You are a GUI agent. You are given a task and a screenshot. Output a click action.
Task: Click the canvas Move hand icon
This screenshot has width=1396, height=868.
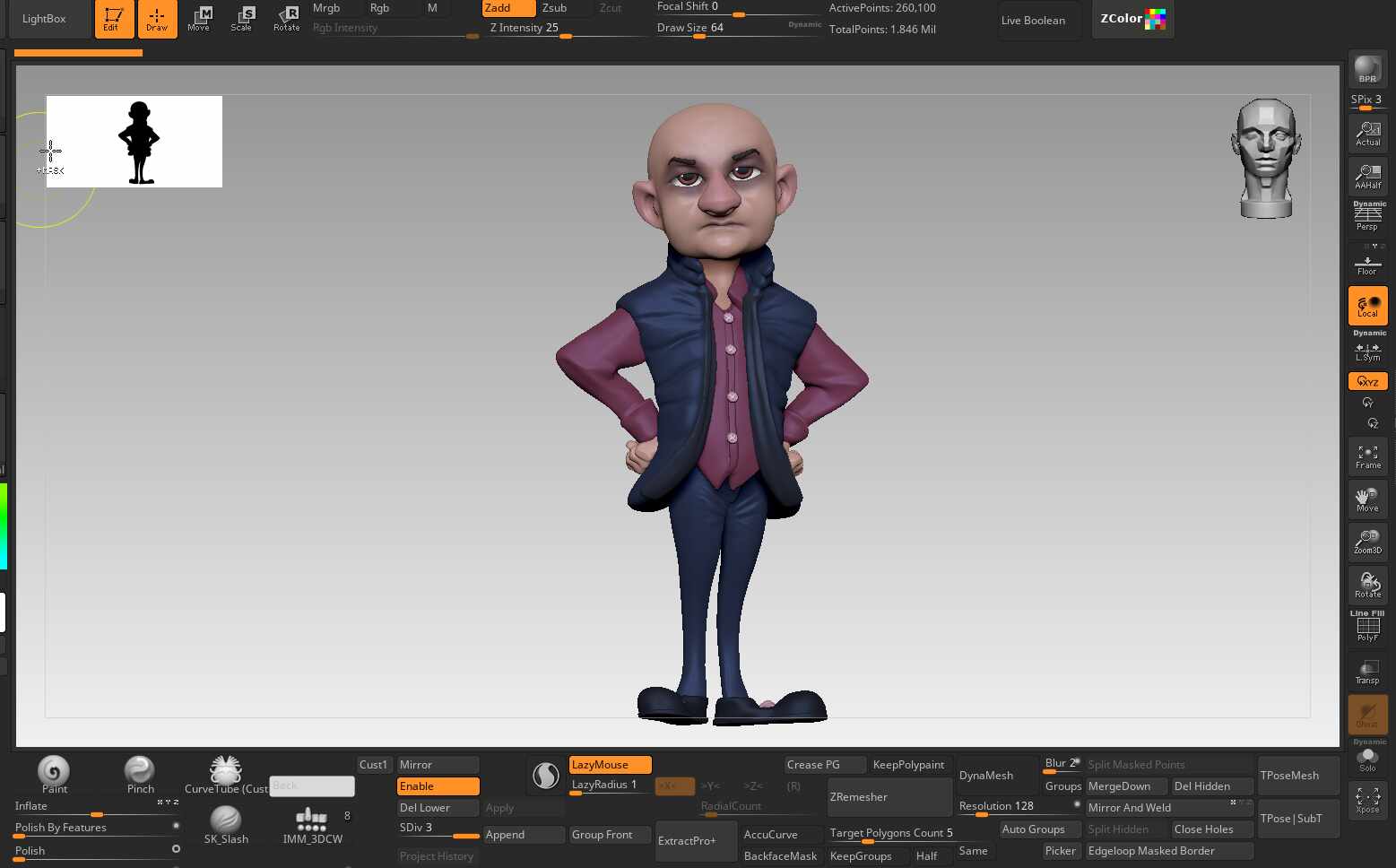point(1368,499)
